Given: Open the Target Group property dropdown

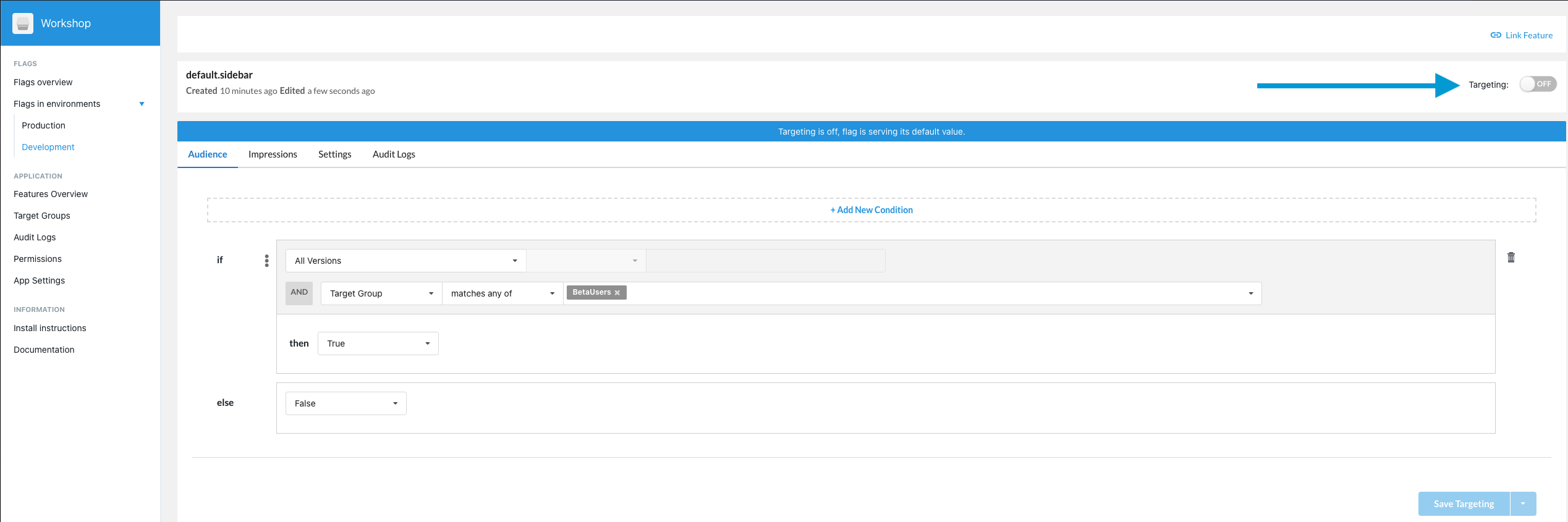Looking at the screenshot, I should pos(381,293).
